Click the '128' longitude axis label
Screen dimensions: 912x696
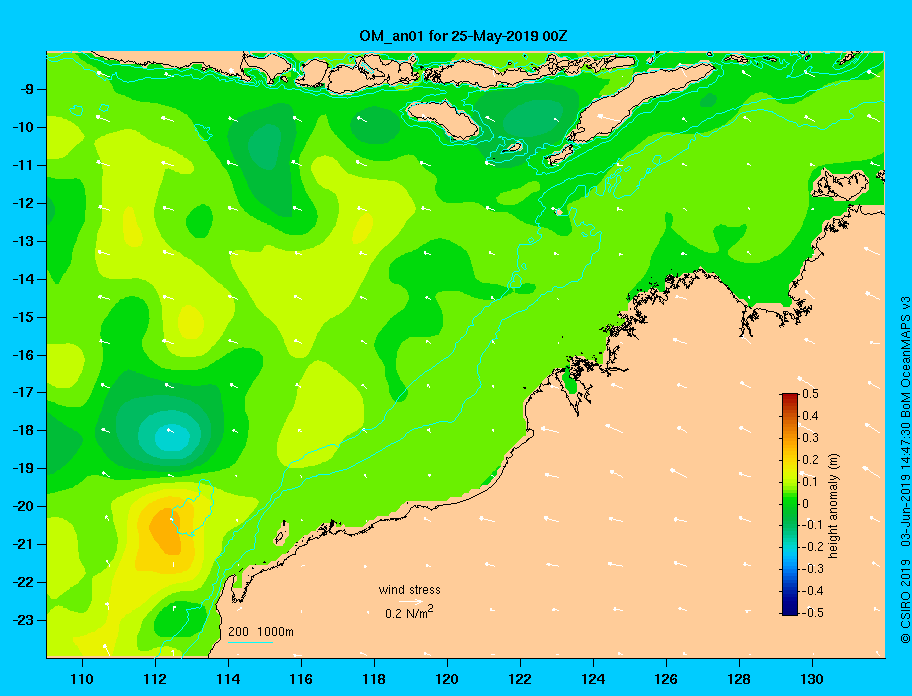click(x=739, y=679)
